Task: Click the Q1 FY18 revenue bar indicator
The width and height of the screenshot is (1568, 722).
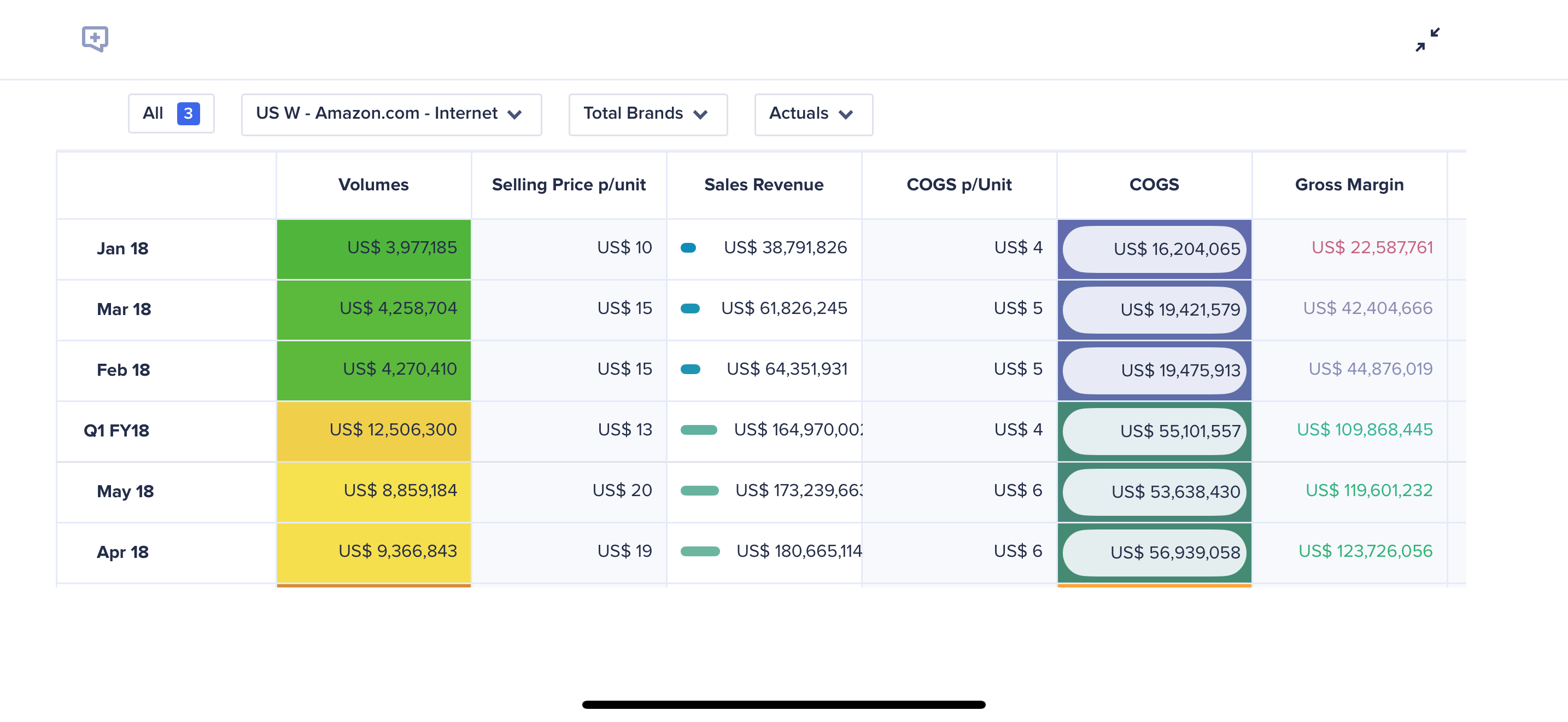Action: point(698,430)
